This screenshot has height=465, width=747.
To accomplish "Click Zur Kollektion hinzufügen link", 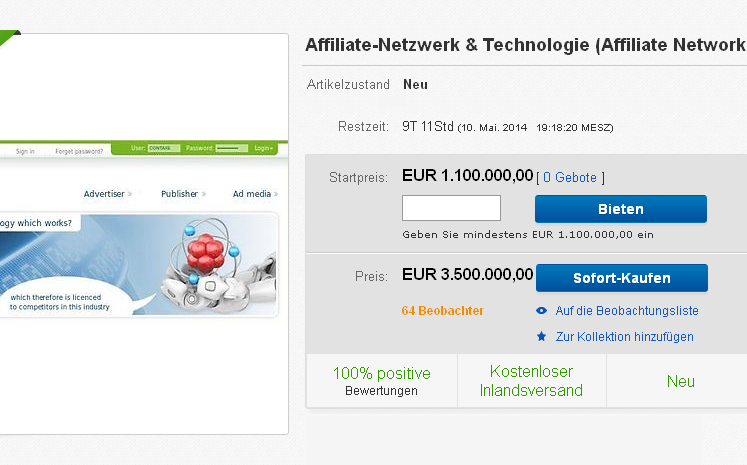I will tap(624, 337).
